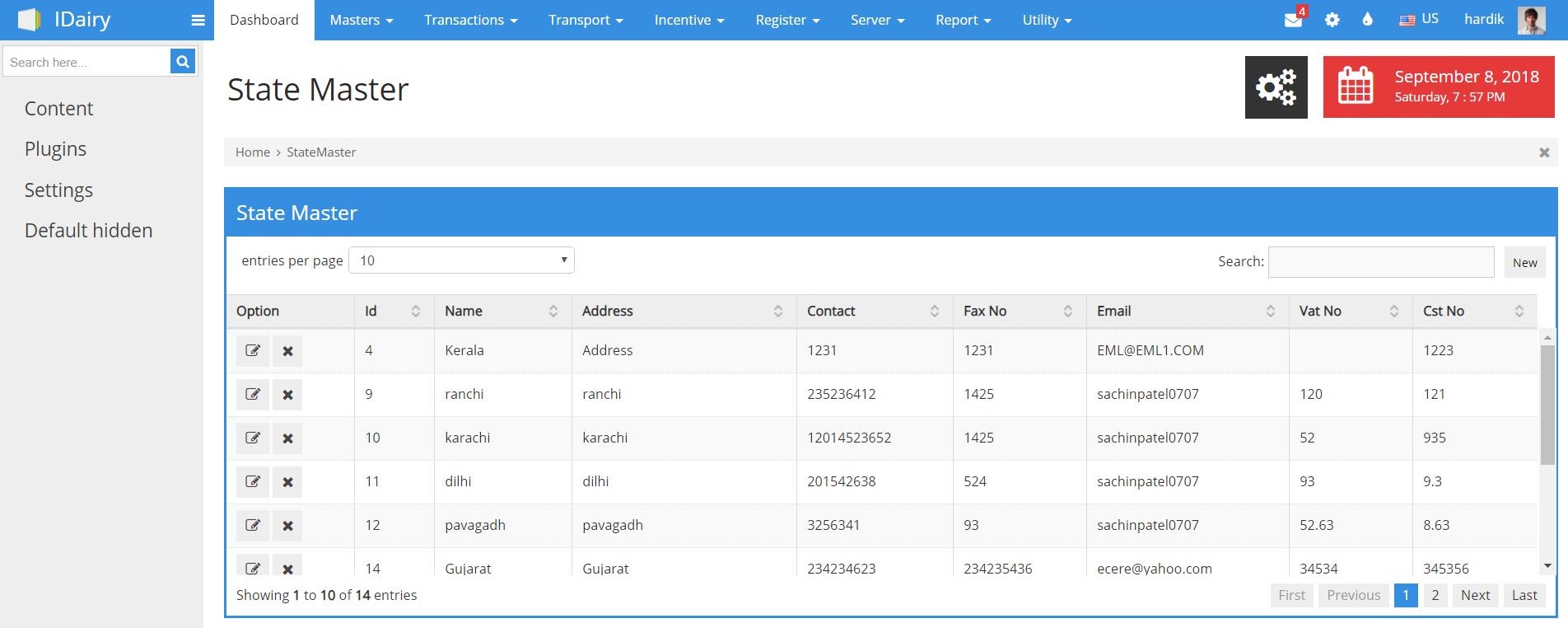This screenshot has width=1568, height=628.
Task: Click the New button
Action: click(x=1525, y=262)
